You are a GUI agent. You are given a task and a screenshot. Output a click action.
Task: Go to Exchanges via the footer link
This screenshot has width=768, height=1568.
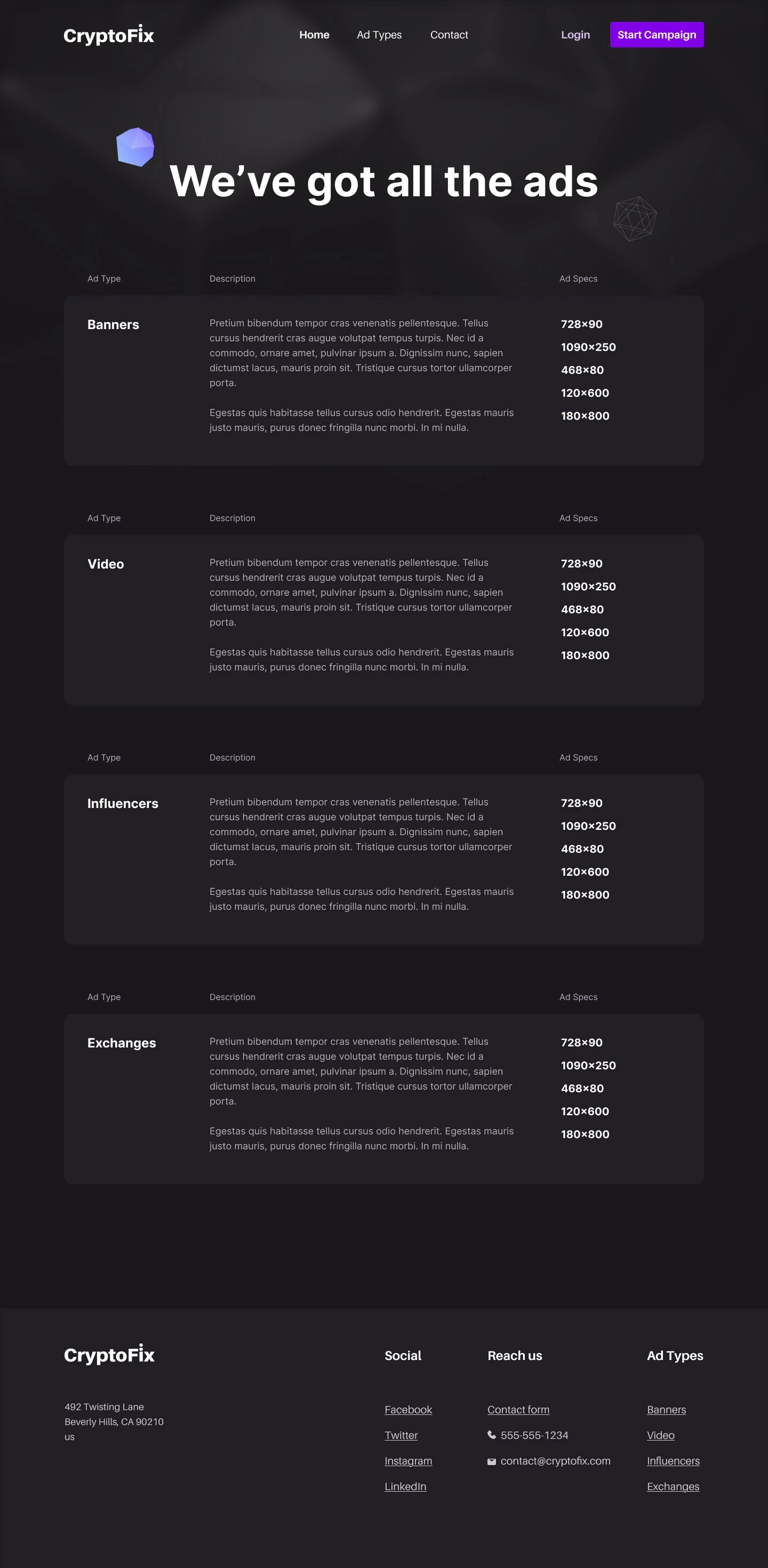pyautogui.click(x=673, y=1486)
